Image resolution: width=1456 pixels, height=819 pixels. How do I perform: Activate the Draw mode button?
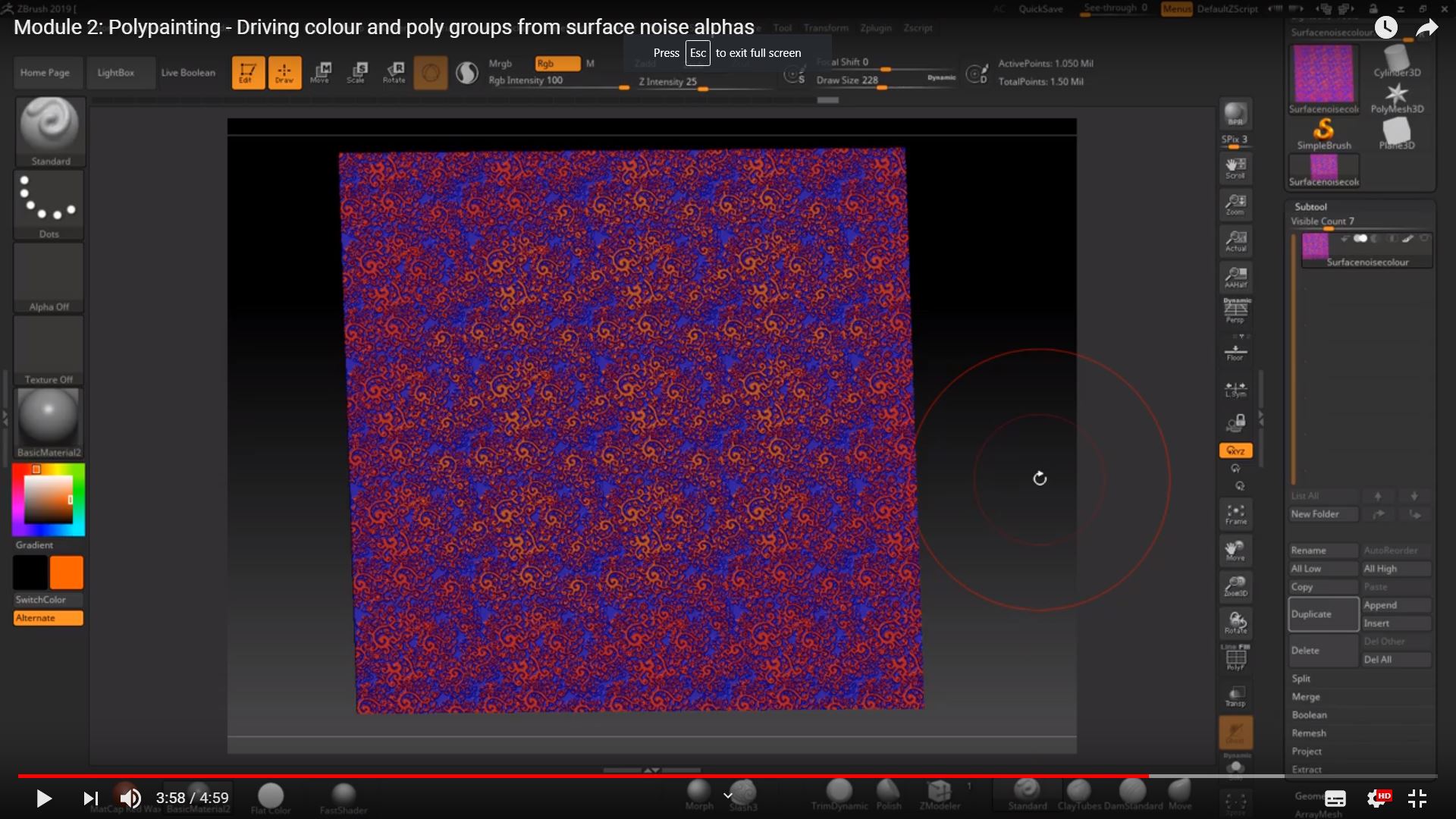point(284,73)
